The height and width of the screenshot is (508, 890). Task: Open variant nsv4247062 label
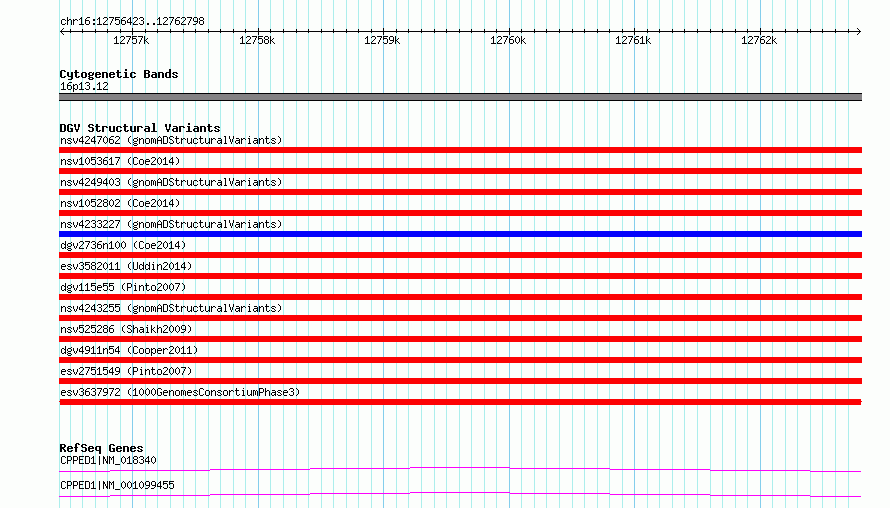point(171,140)
